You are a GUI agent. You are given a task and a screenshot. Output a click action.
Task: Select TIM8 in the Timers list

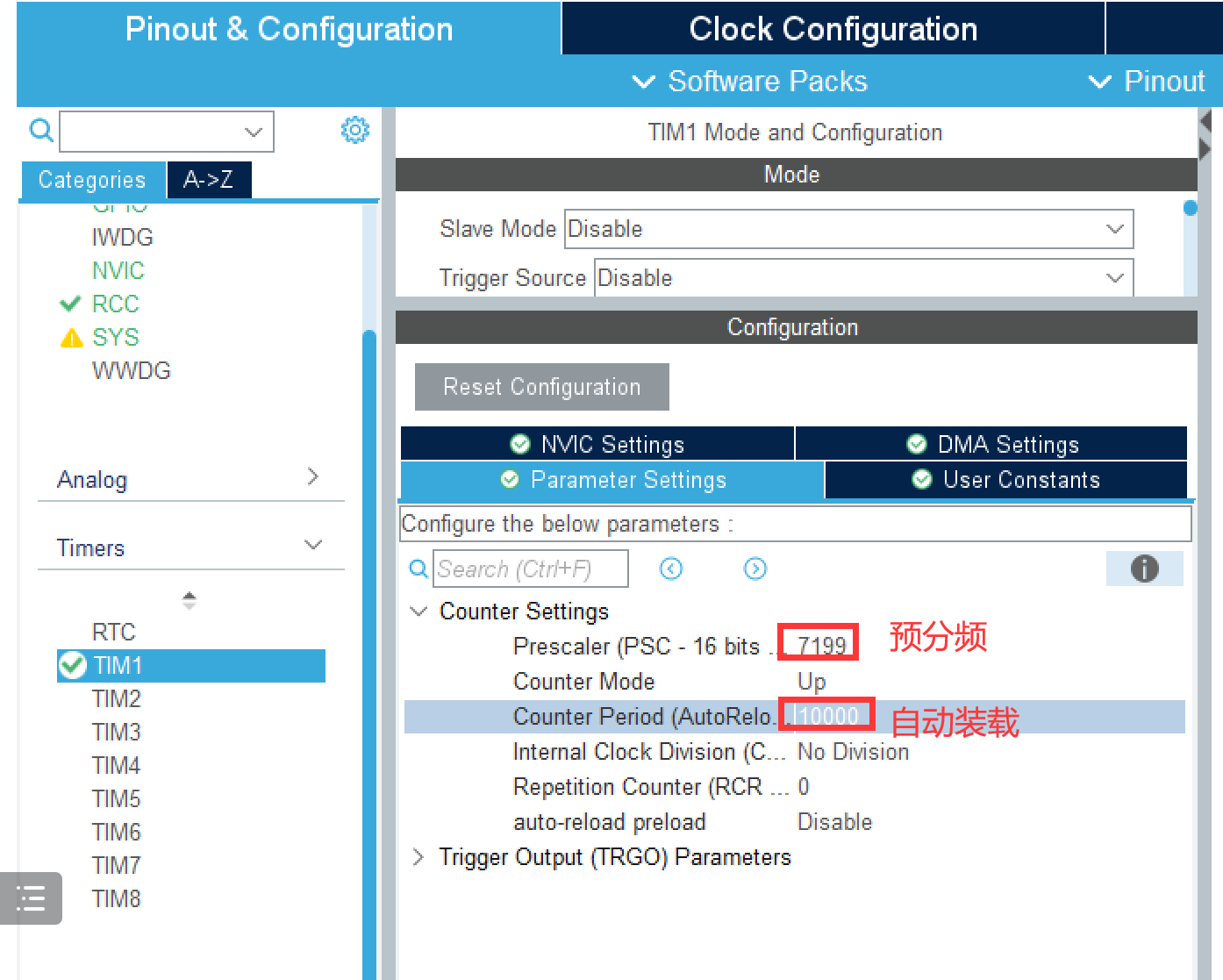[117, 899]
